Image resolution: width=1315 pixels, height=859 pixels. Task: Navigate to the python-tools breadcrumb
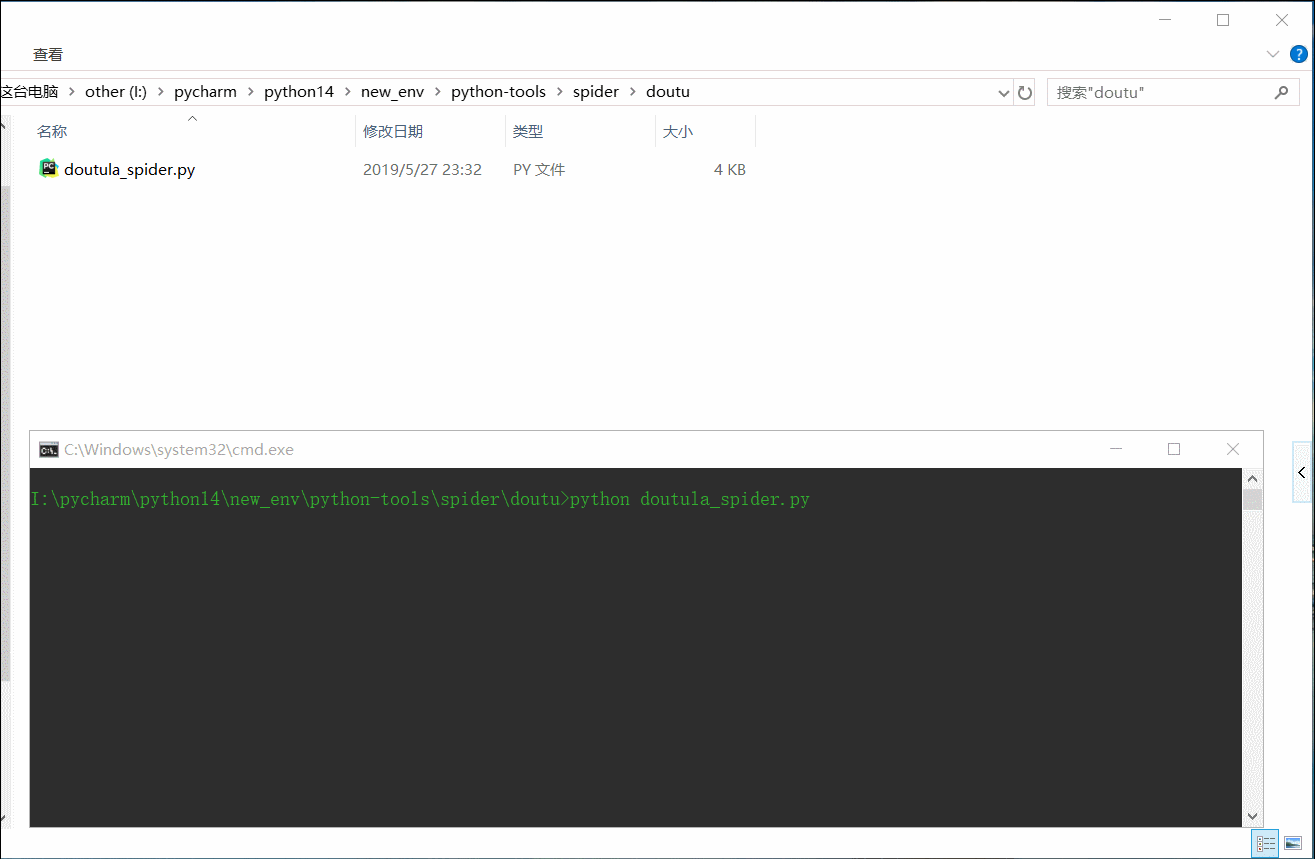tap(498, 92)
